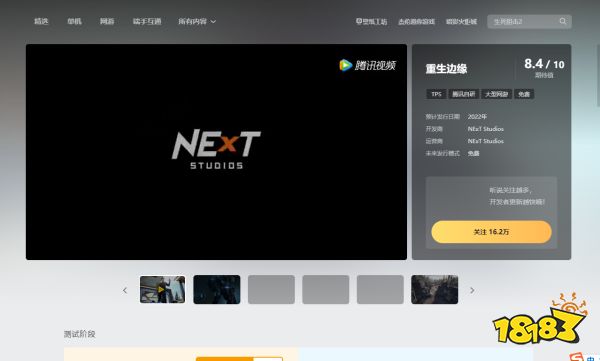The width and height of the screenshot is (600, 361).
Task: Open the 工坊 link in the top bar
Action: click(371, 22)
